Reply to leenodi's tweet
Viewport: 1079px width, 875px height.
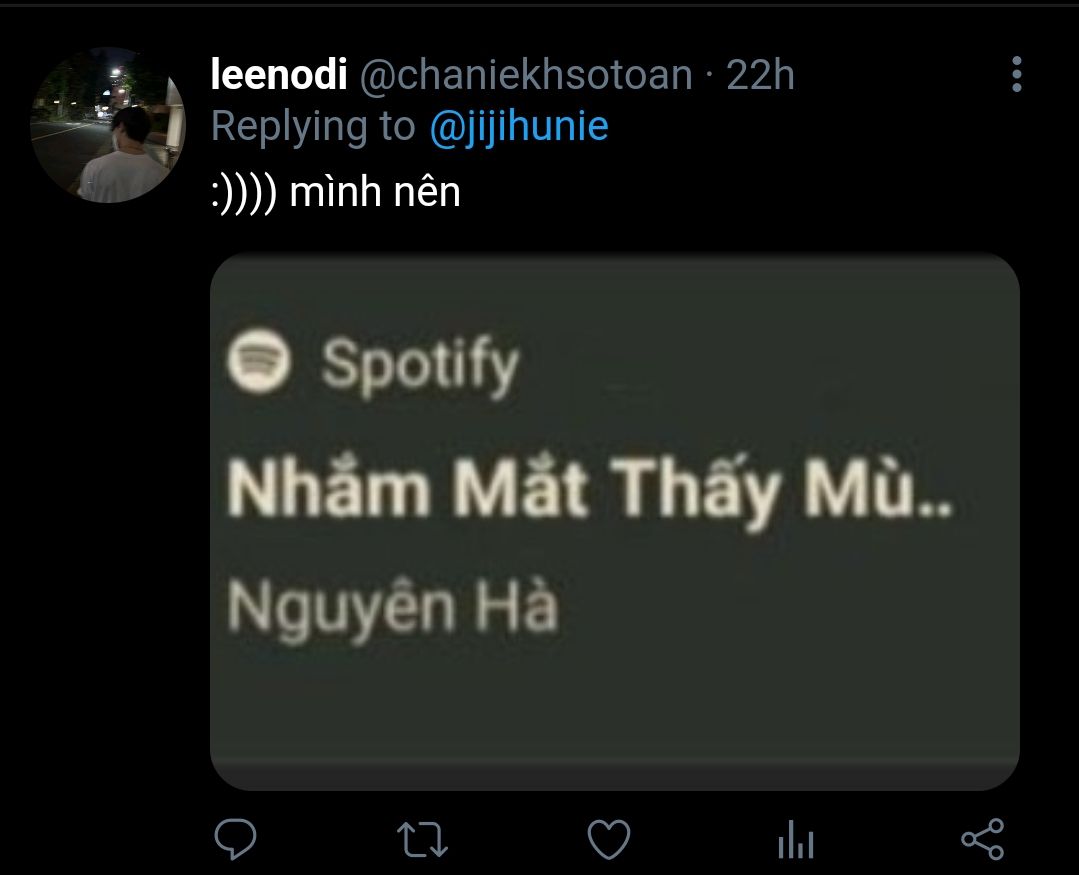pos(236,839)
